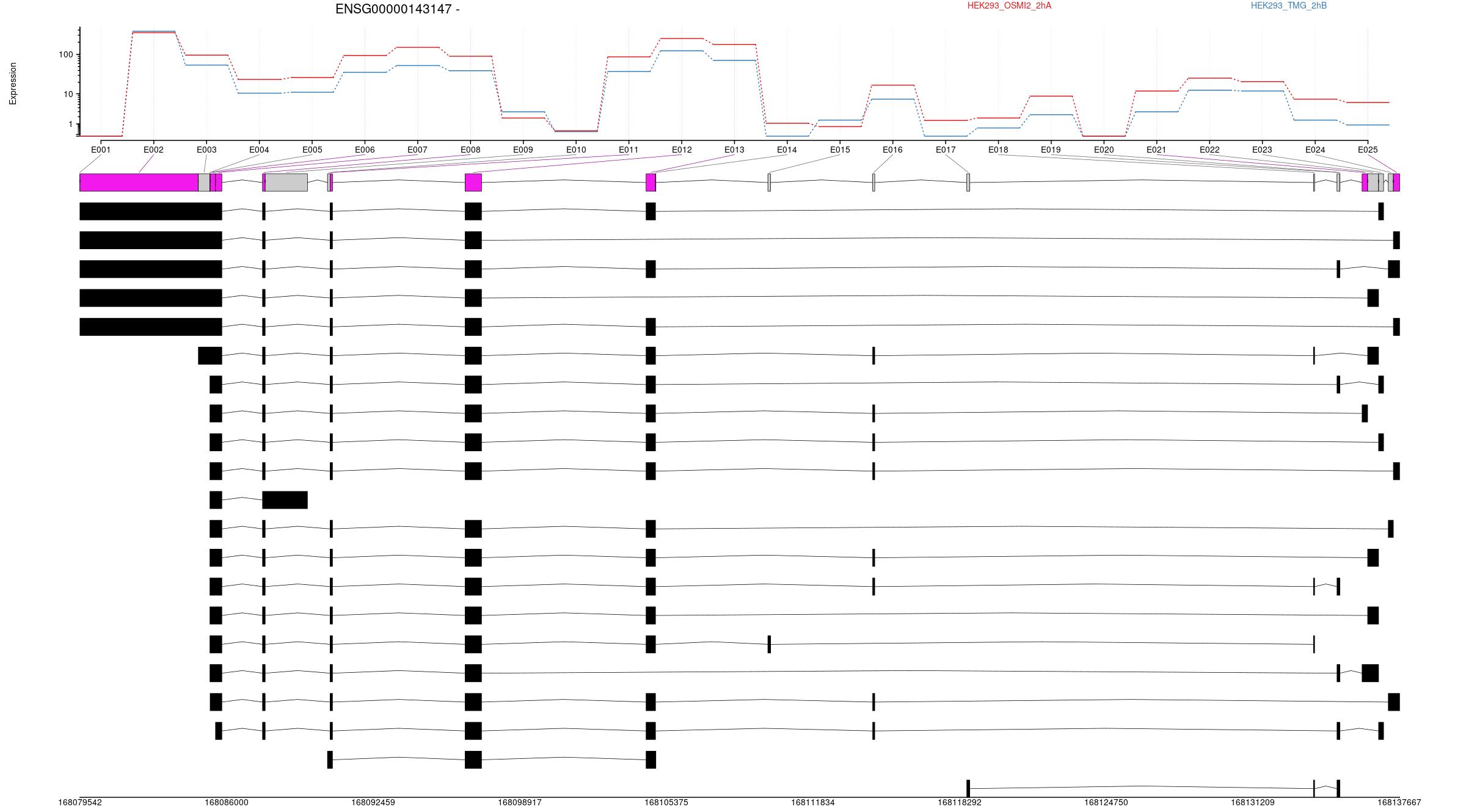This screenshot has height=812, width=1466.
Task: Click the E014 exon label
Action: tap(787, 150)
